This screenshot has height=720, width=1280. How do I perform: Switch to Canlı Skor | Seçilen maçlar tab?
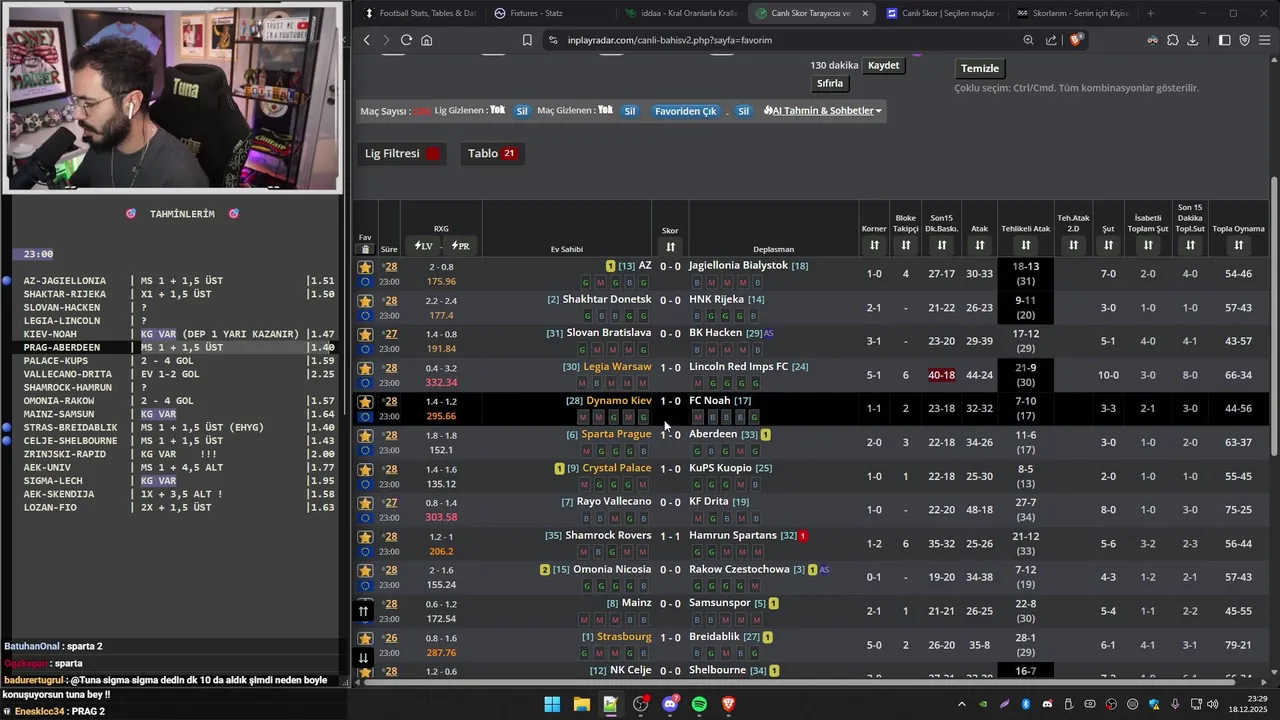pos(941,13)
